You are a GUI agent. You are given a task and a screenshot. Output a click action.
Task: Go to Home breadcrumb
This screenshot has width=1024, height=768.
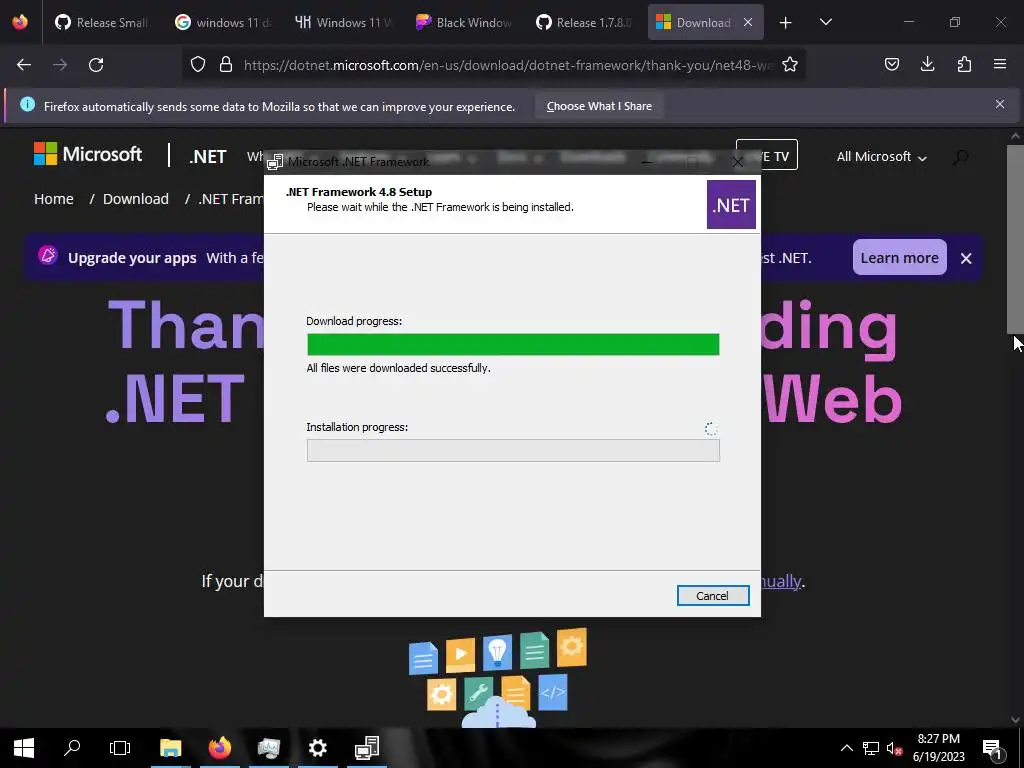tap(54, 199)
